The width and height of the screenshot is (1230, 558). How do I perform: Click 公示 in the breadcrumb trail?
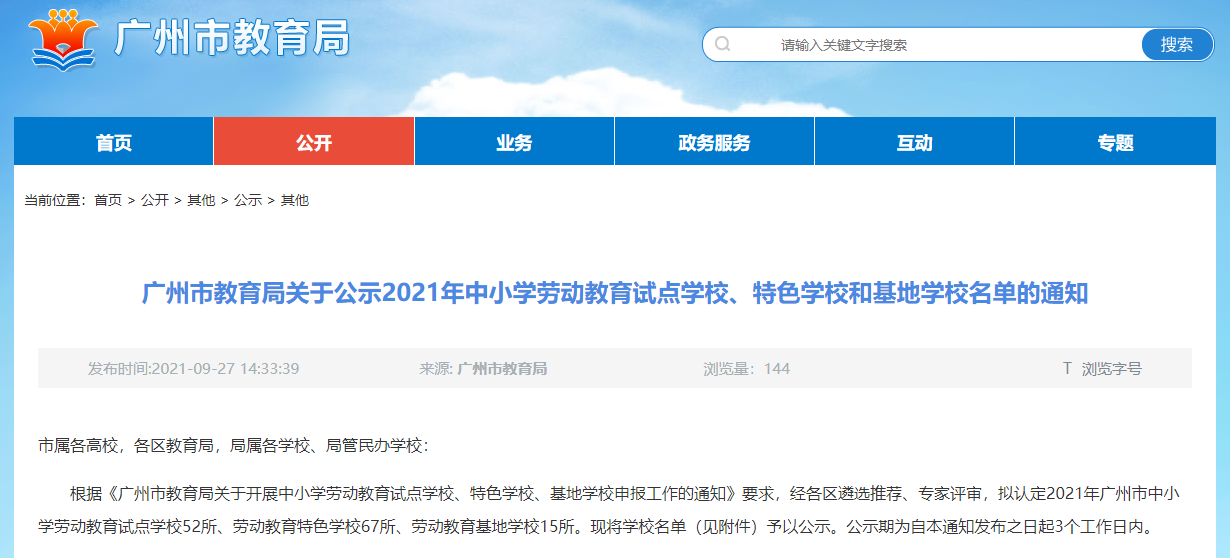pos(248,200)
